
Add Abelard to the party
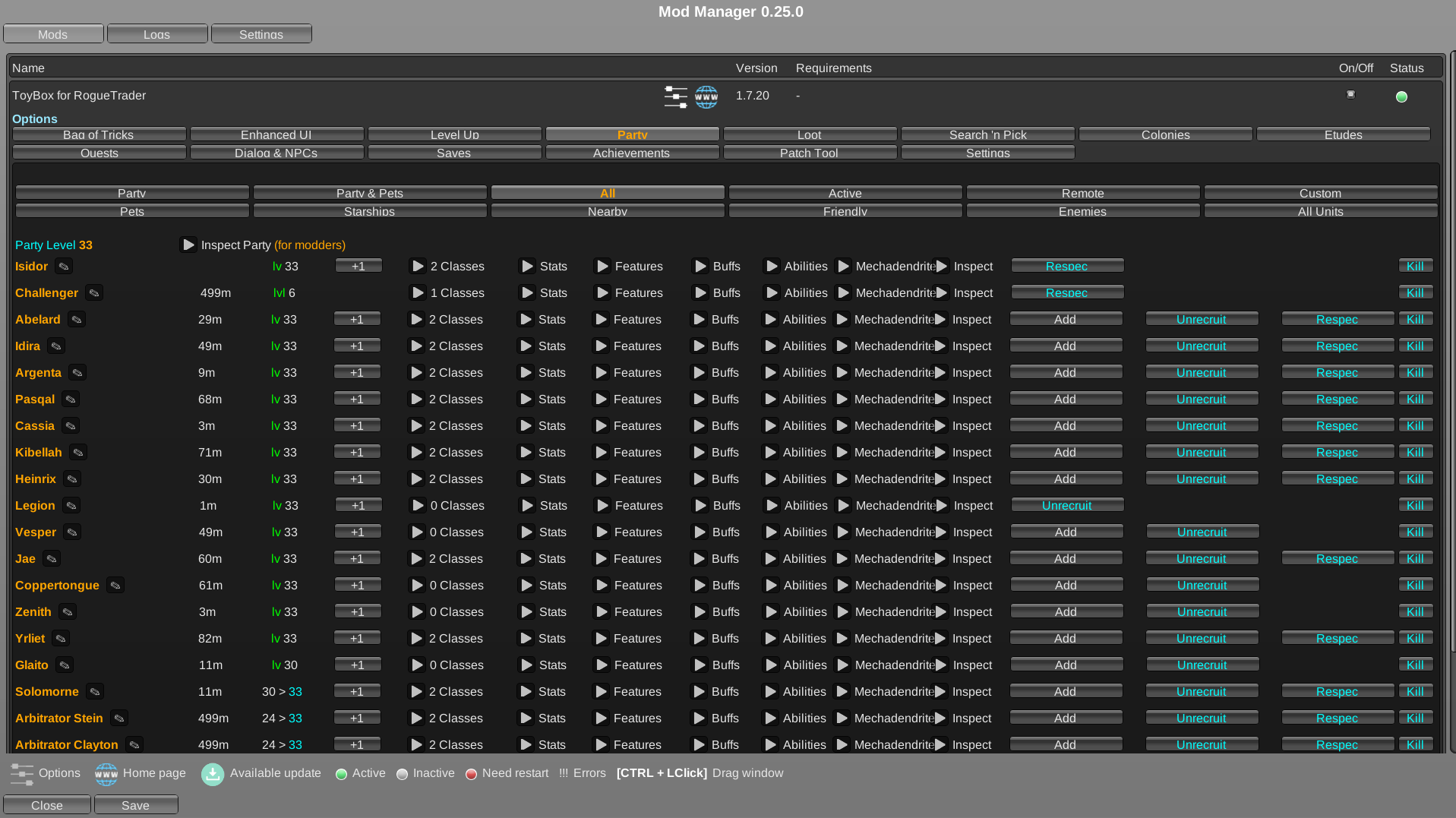point(1066,320)
